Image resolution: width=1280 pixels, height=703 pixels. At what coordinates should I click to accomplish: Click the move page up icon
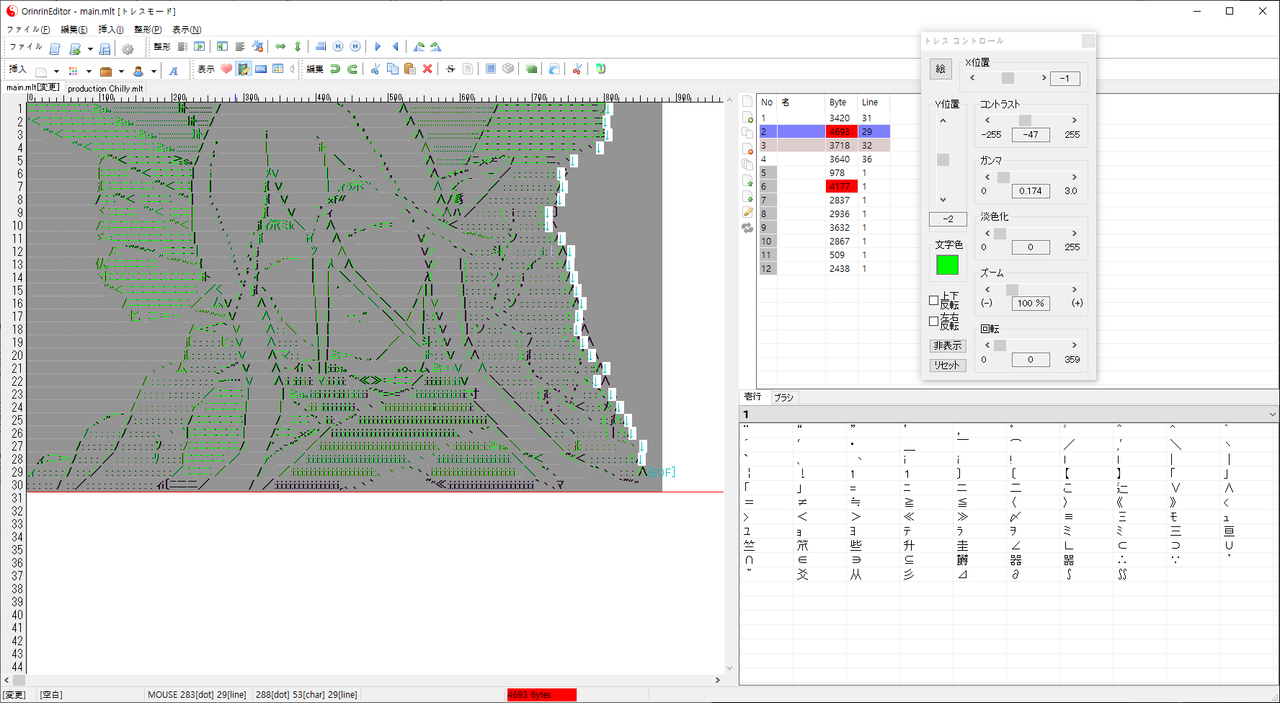coord(747,180)
